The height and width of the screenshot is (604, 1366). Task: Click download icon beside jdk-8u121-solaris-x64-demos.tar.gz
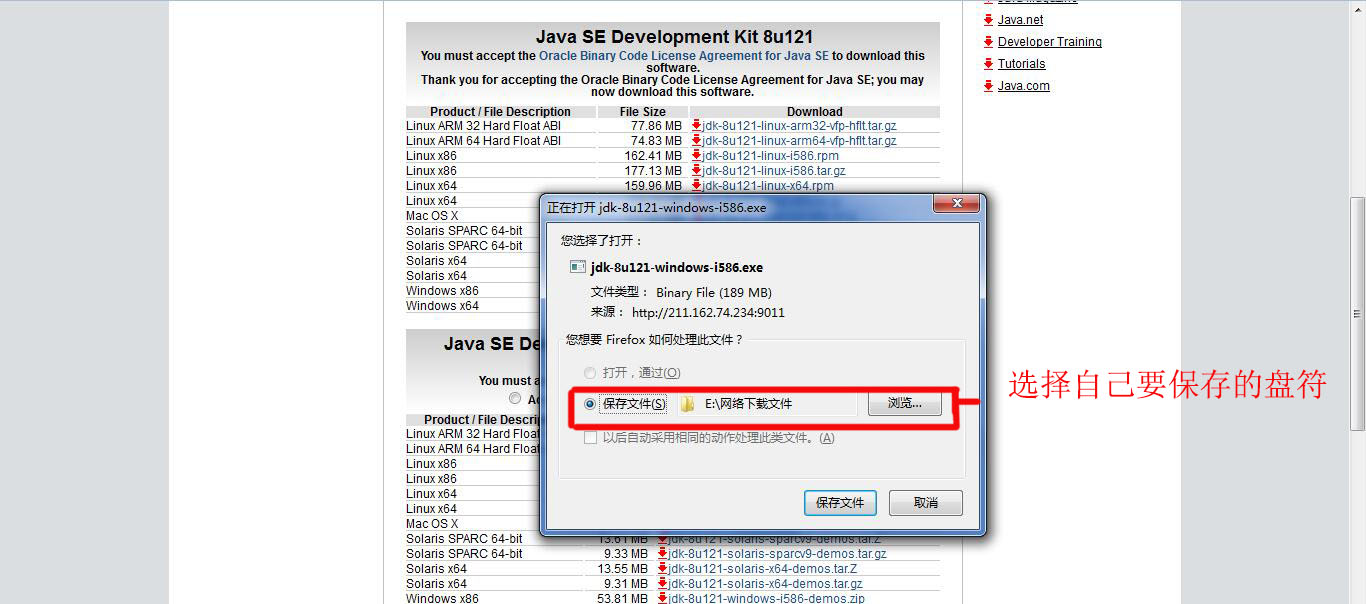(x=662, y=583)
